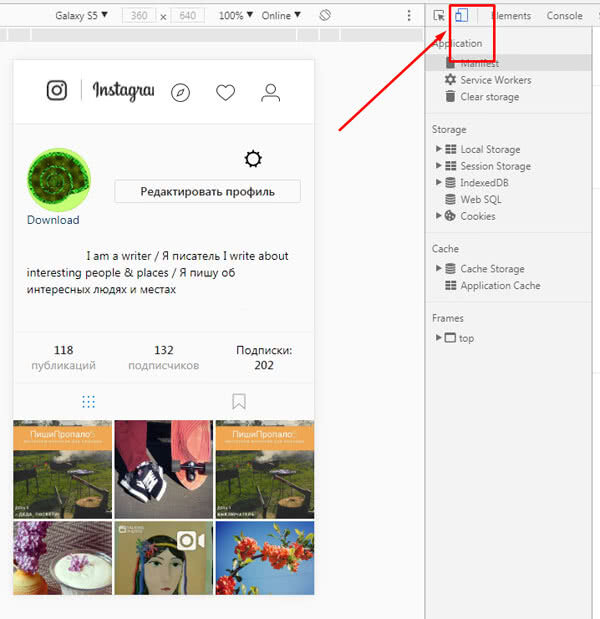600x619 pixels.
Task: Open the 132 подписчиков followers count
Action: point(163,358)
